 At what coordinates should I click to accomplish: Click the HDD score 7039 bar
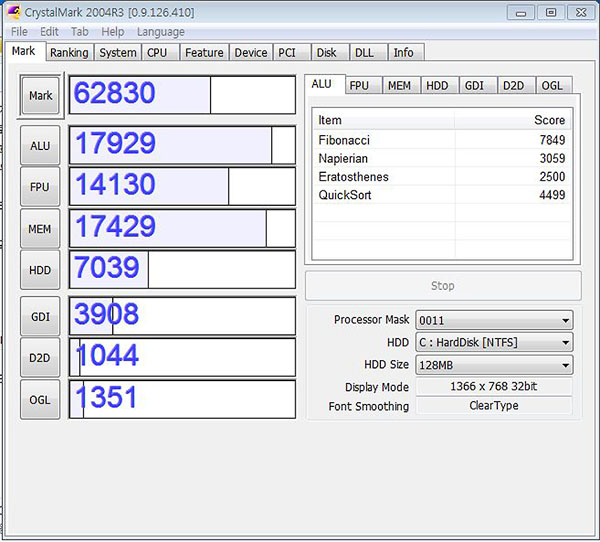pyautogui.click(x=182, y=269)
